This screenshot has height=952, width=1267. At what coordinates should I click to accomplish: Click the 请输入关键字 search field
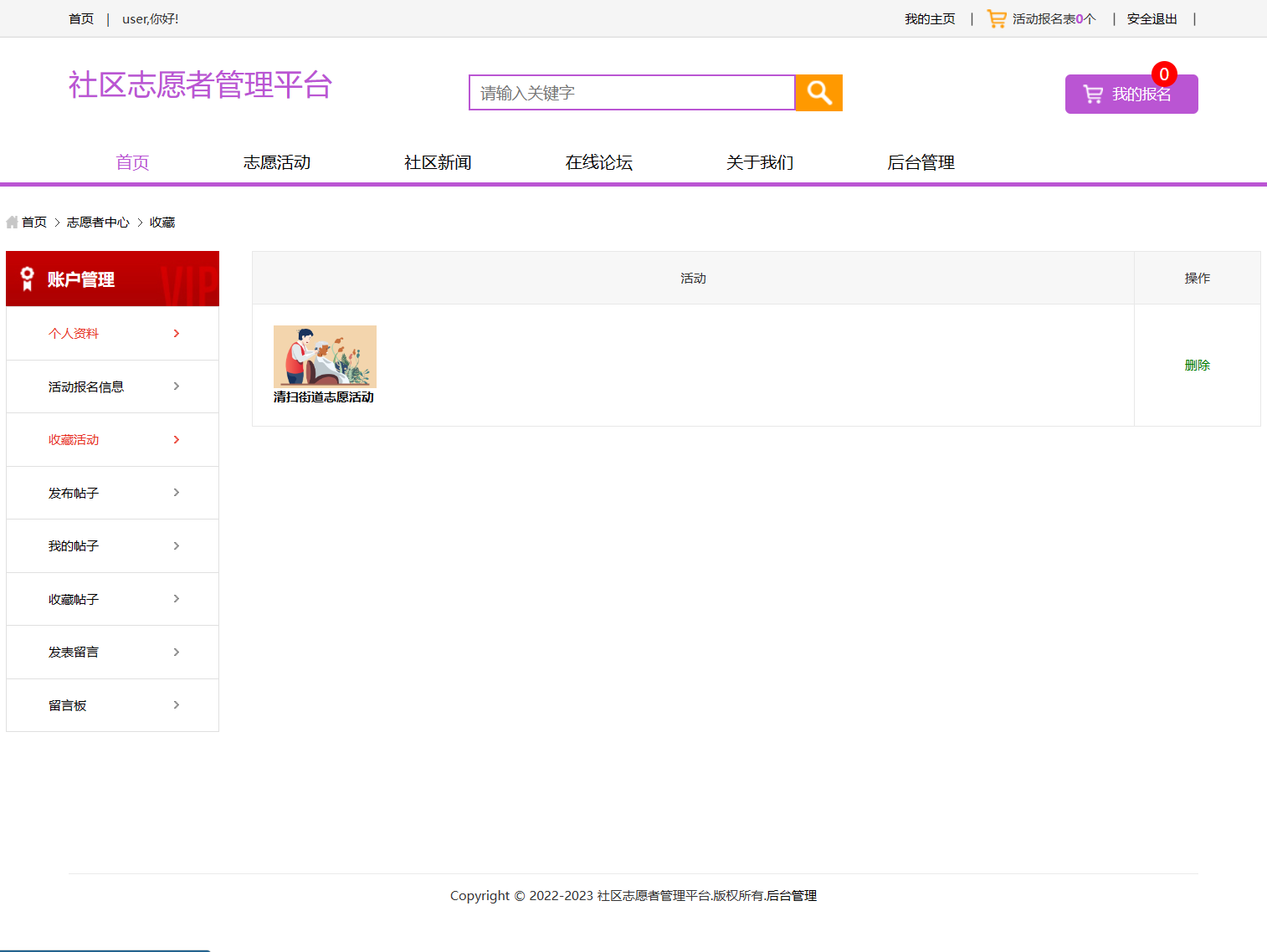tap(631, 93)
